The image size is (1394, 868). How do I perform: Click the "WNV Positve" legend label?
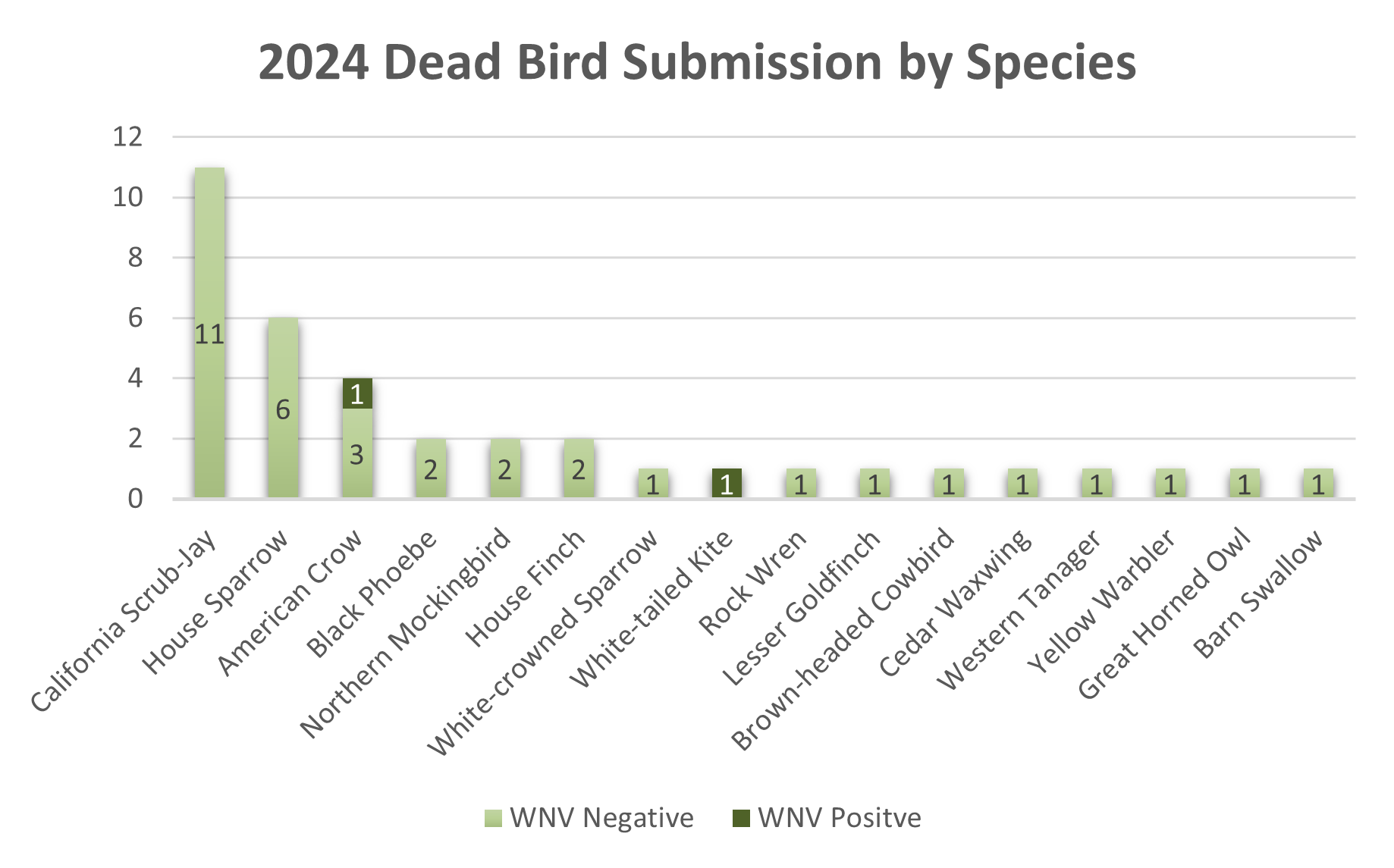pyautogui.click(x=840, y=819)
